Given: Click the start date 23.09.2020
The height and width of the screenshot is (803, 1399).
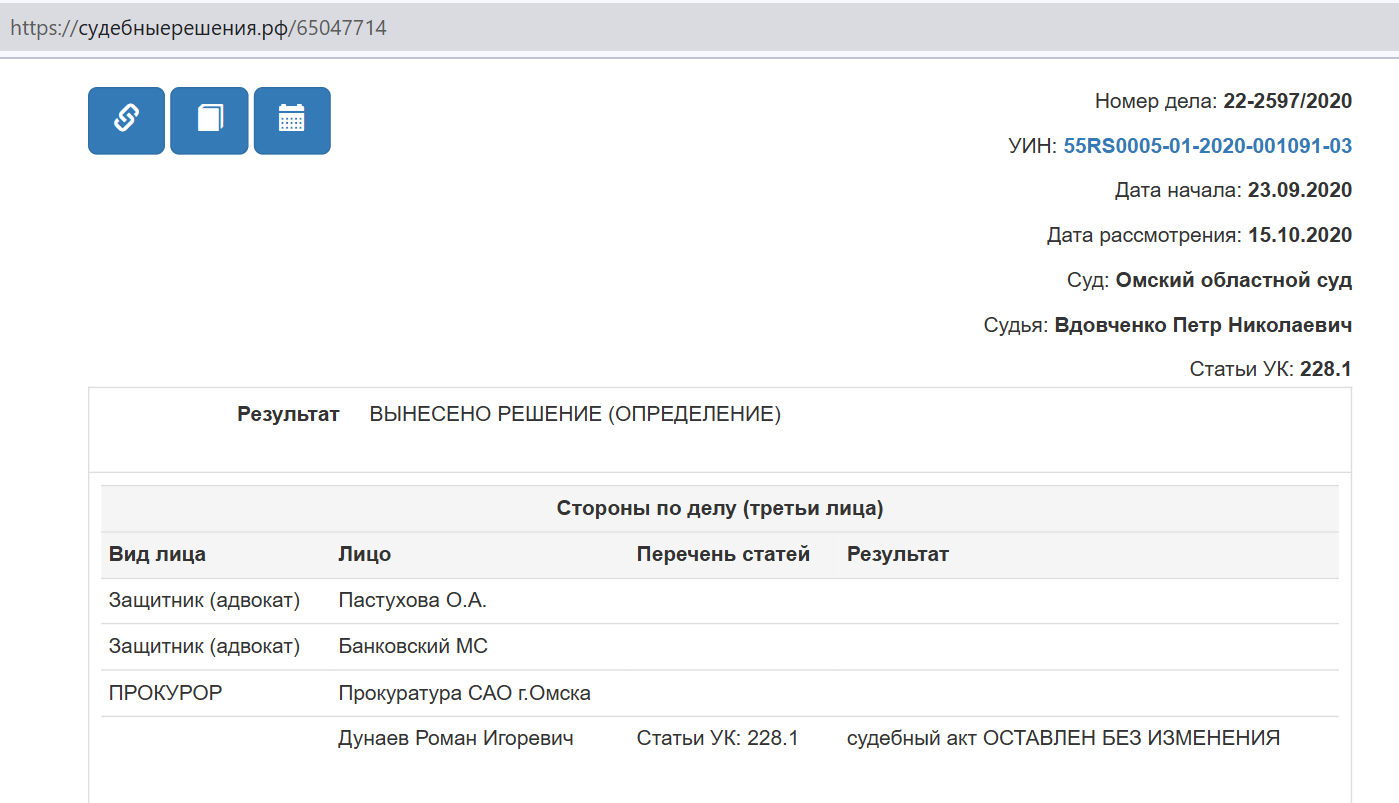Looking at the screenshot, I should (1300, 190).
